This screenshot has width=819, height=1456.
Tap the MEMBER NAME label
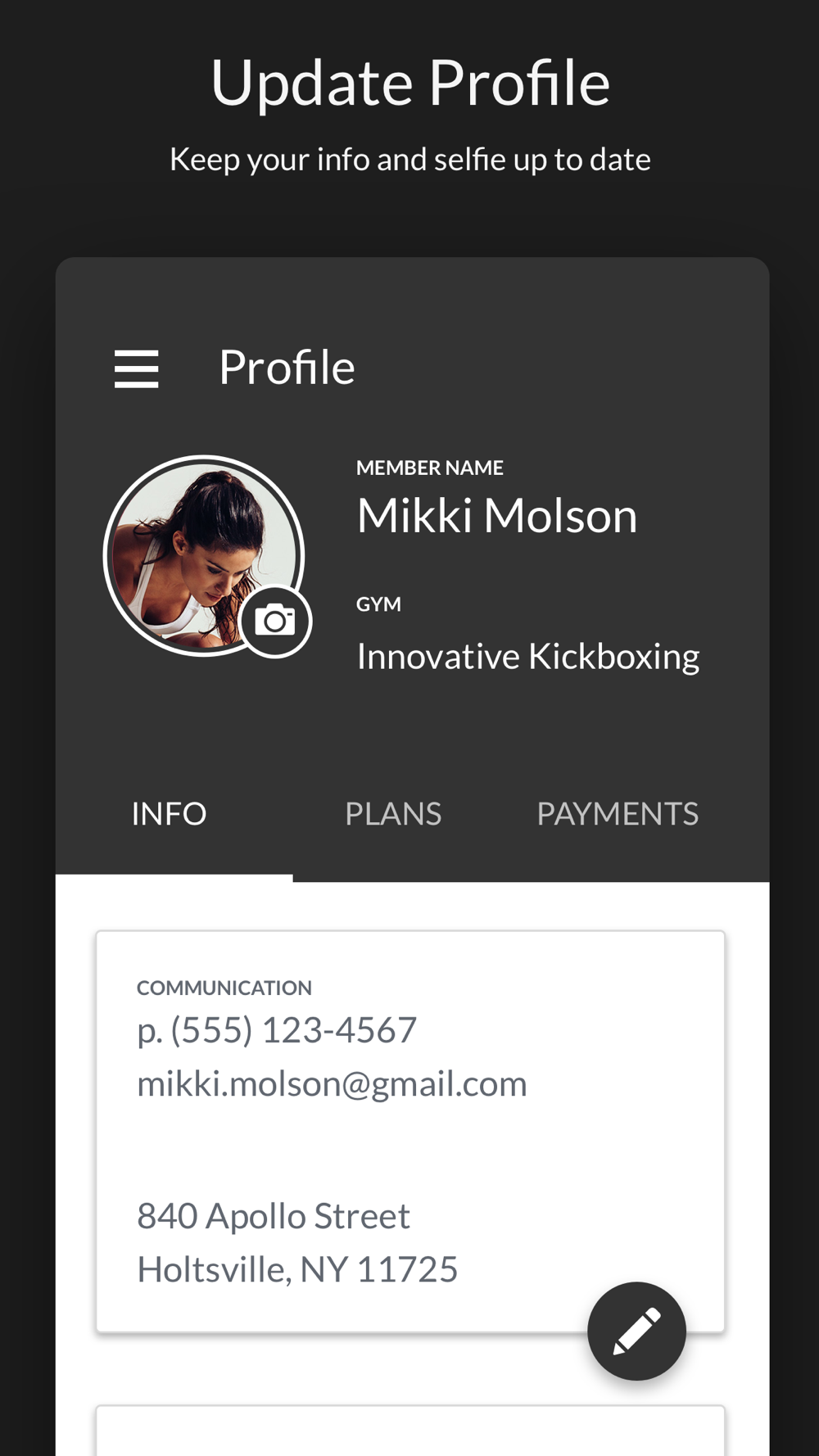point(430,468)
